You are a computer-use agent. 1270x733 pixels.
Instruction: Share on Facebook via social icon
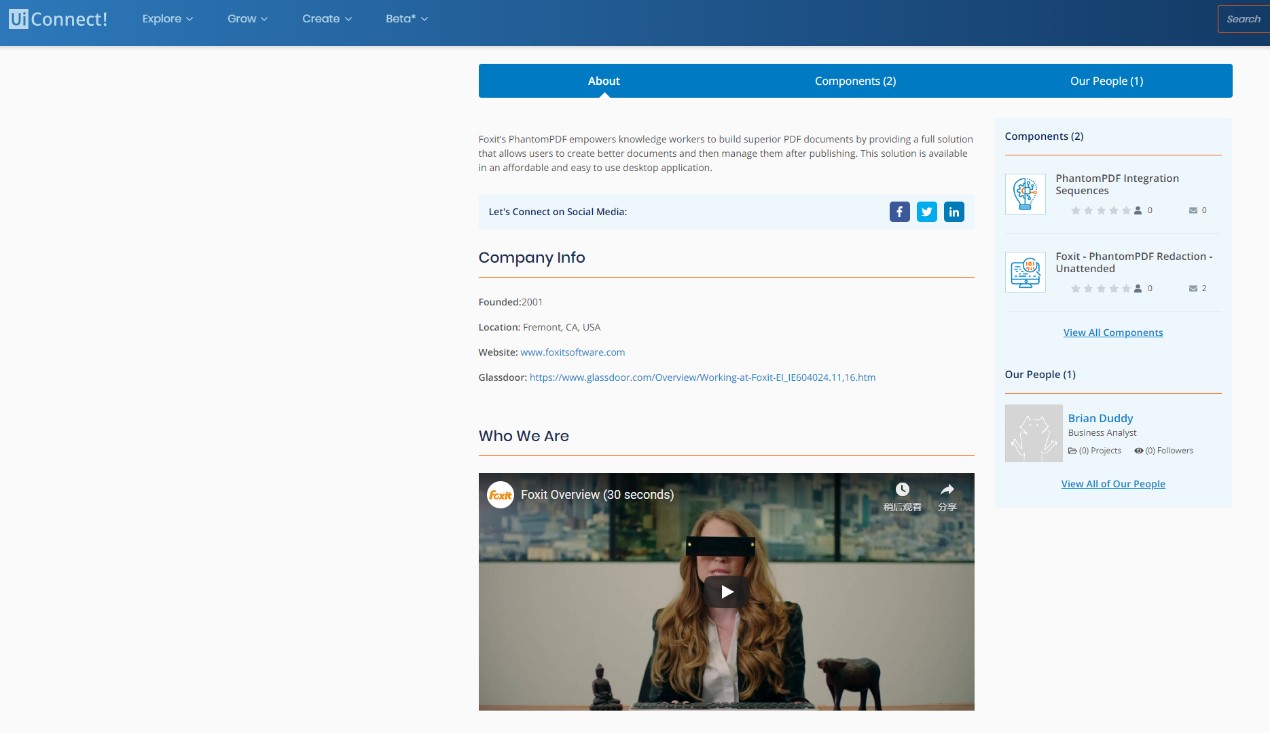[900, 212]
